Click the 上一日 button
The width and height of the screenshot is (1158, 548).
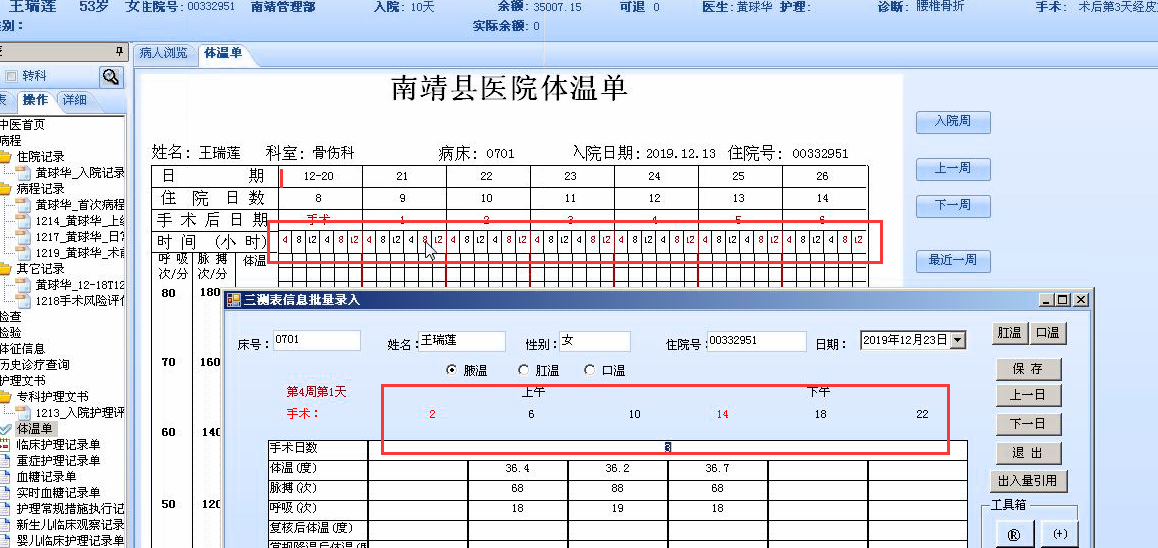click(1028, 395)
